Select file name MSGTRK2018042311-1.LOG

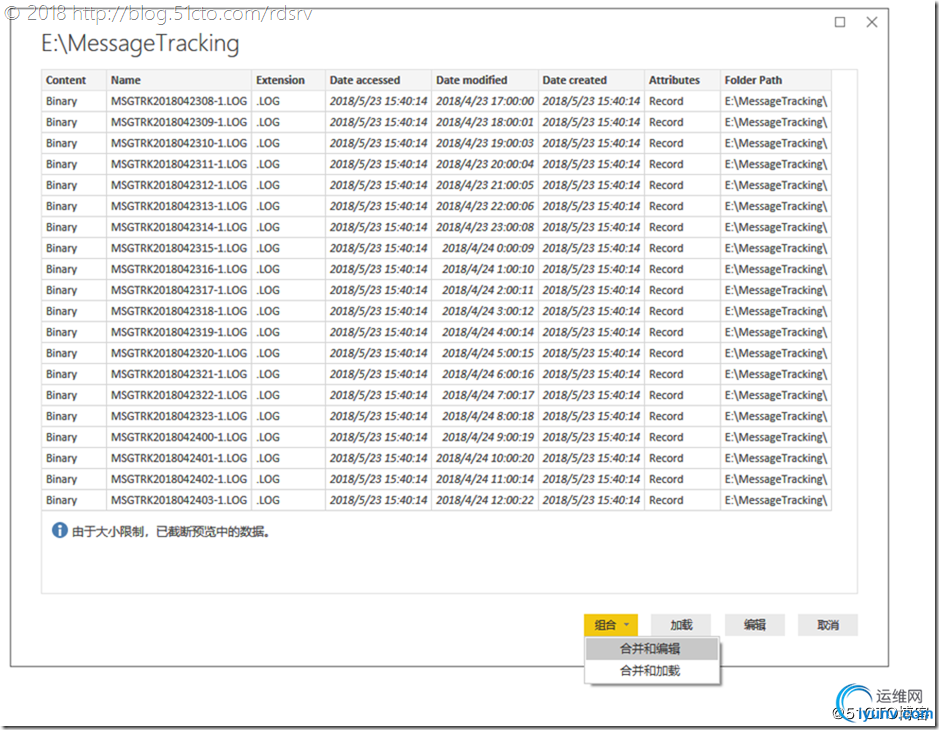pos(178,164)
